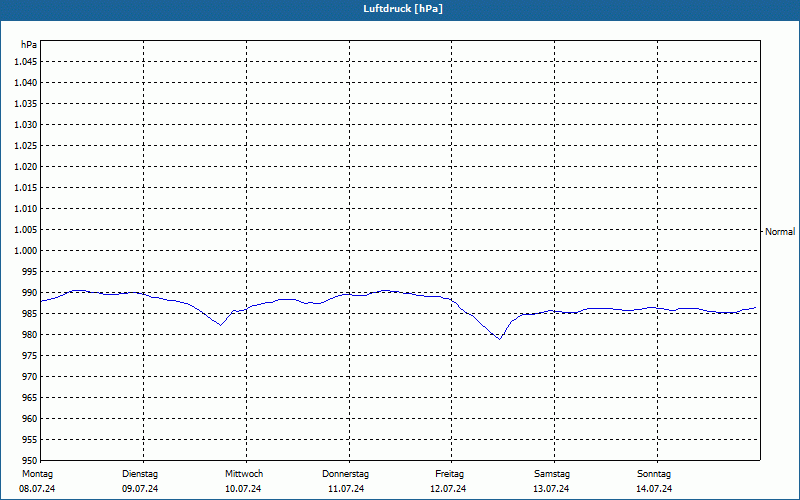
Task: Click the 960 axis value
Action: (30, 418)
